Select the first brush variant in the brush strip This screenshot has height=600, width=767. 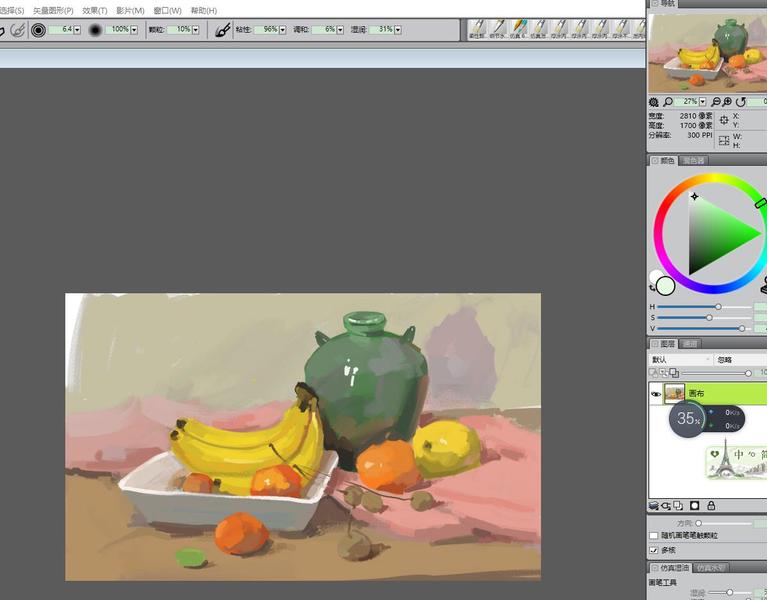(477, 29)
